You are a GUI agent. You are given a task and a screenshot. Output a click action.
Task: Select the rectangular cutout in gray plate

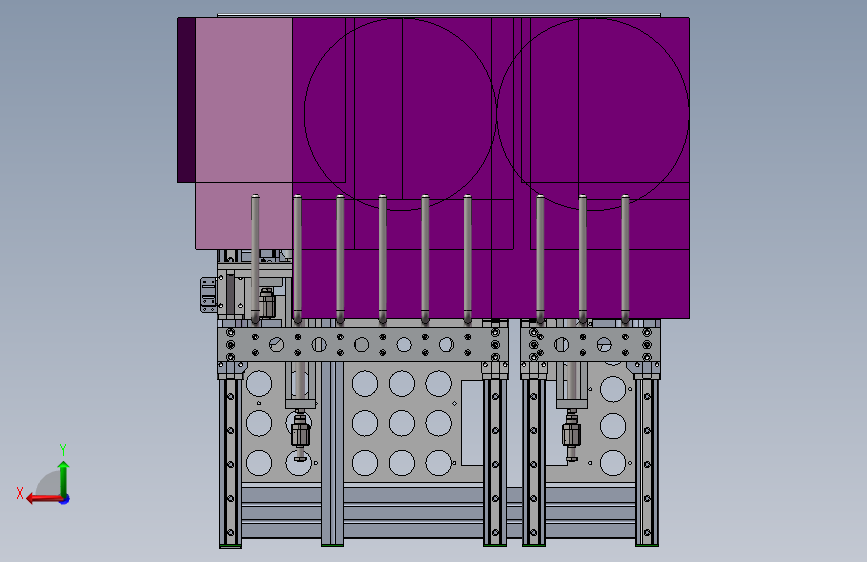pyautogui.click(x=472, y=423)
